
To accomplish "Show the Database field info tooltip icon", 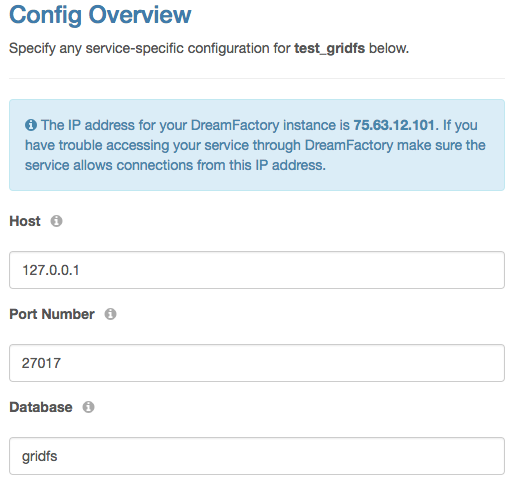I will [x=88, y=407].
